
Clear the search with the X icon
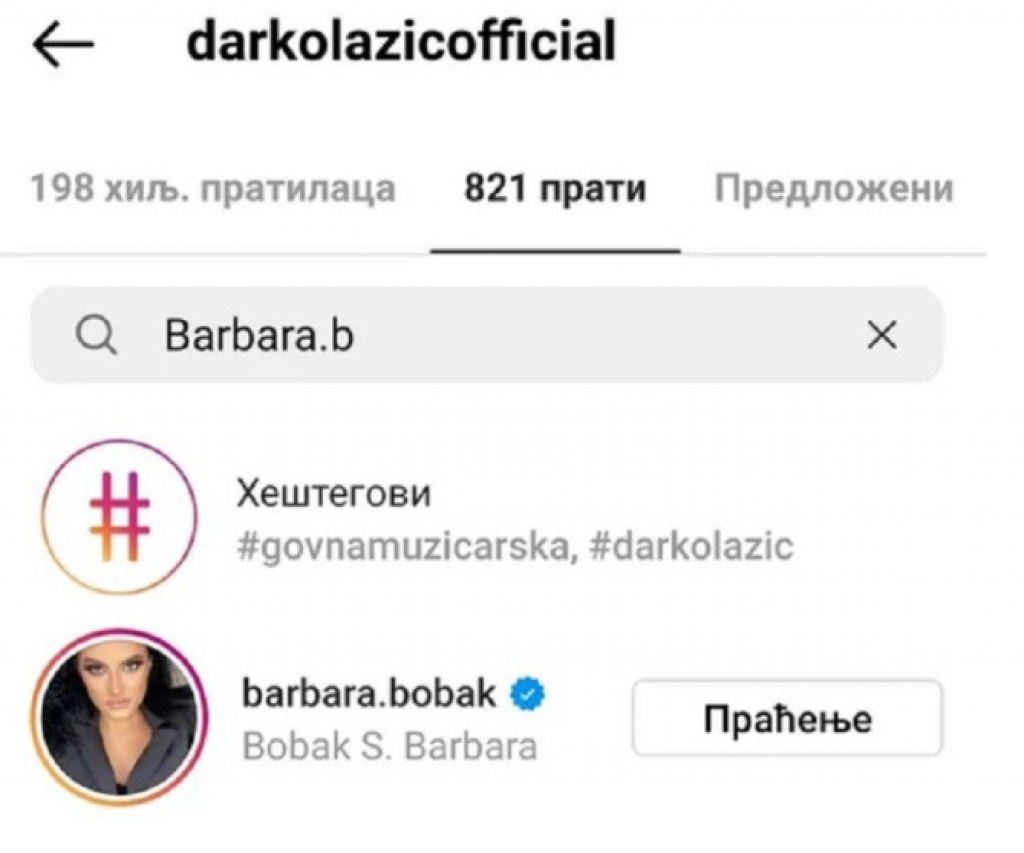point(882,335)
